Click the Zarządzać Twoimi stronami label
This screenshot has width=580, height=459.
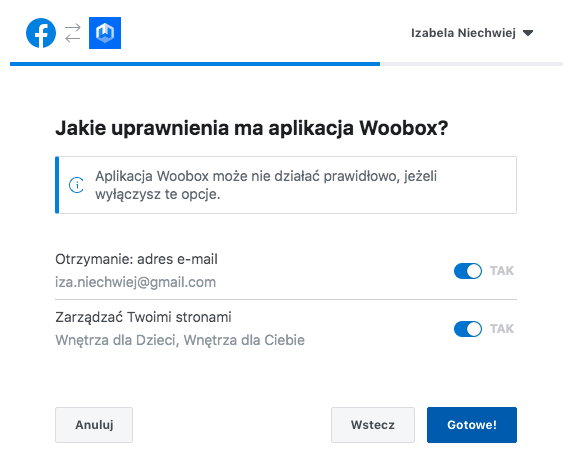tap(143, 317)
